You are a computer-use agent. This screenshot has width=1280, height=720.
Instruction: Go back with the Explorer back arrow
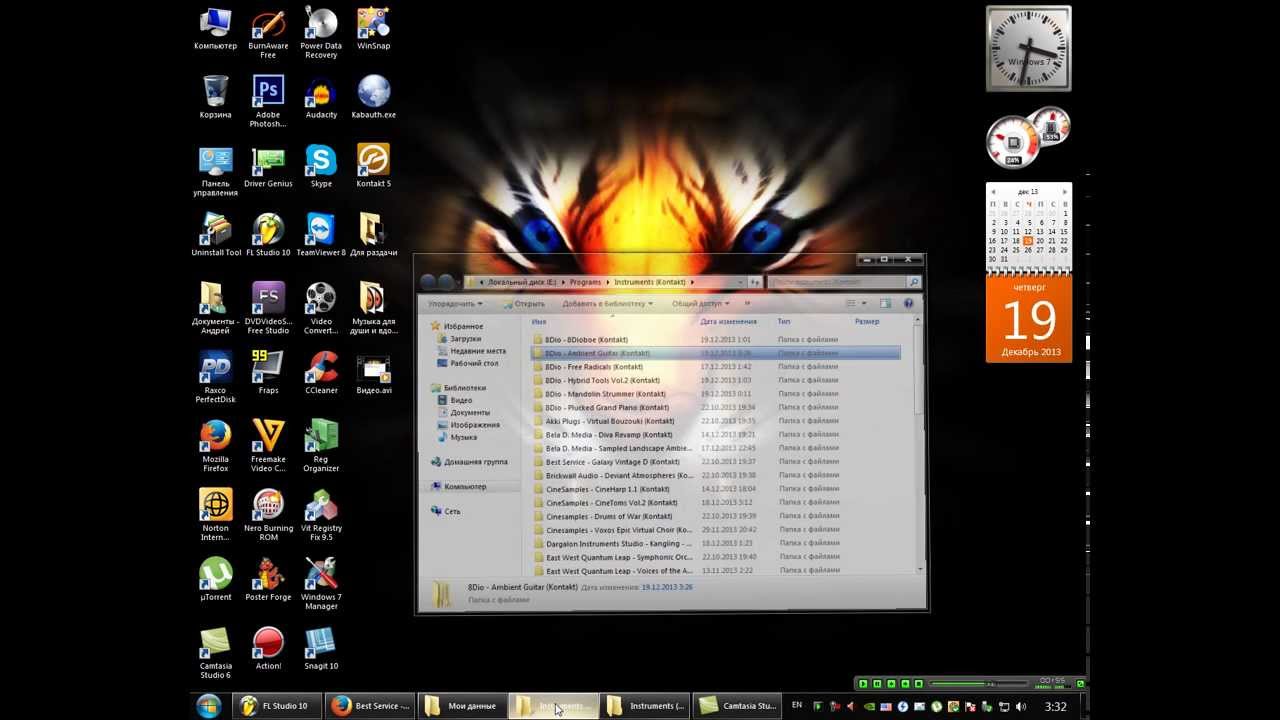[429, 282]
